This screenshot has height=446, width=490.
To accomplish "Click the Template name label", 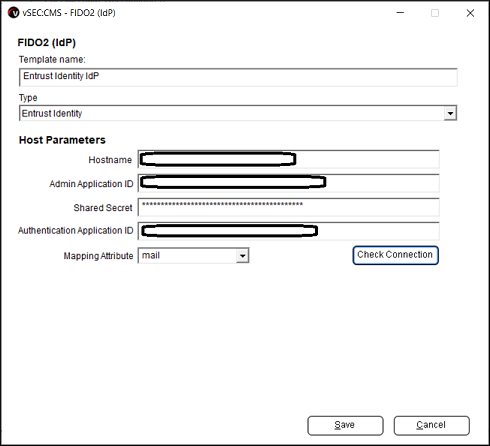I will (x=52, y=60).
